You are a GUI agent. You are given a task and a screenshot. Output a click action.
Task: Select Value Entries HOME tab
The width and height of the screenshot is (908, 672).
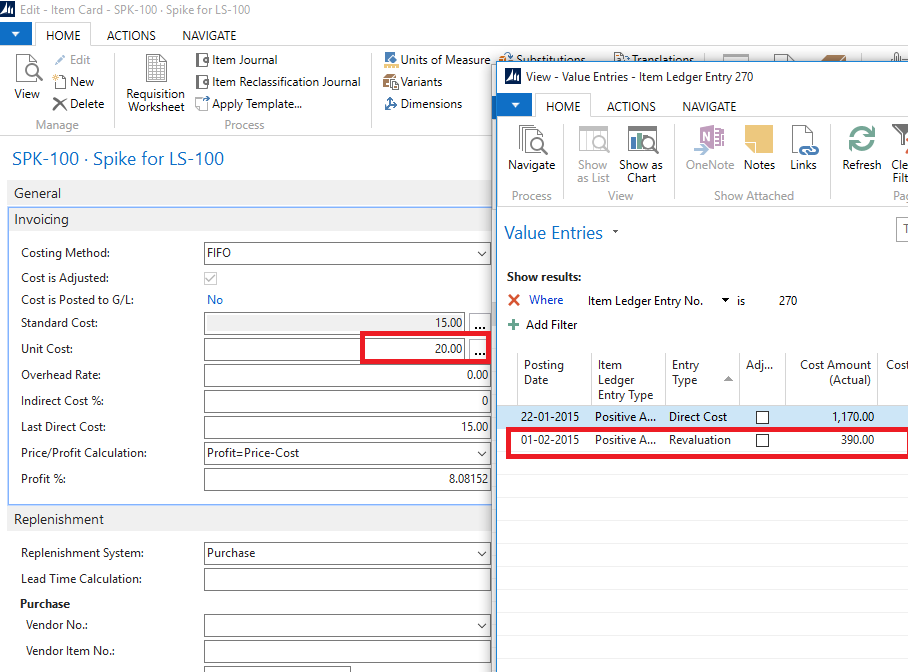pyautogui.click(x=563, y=107)
